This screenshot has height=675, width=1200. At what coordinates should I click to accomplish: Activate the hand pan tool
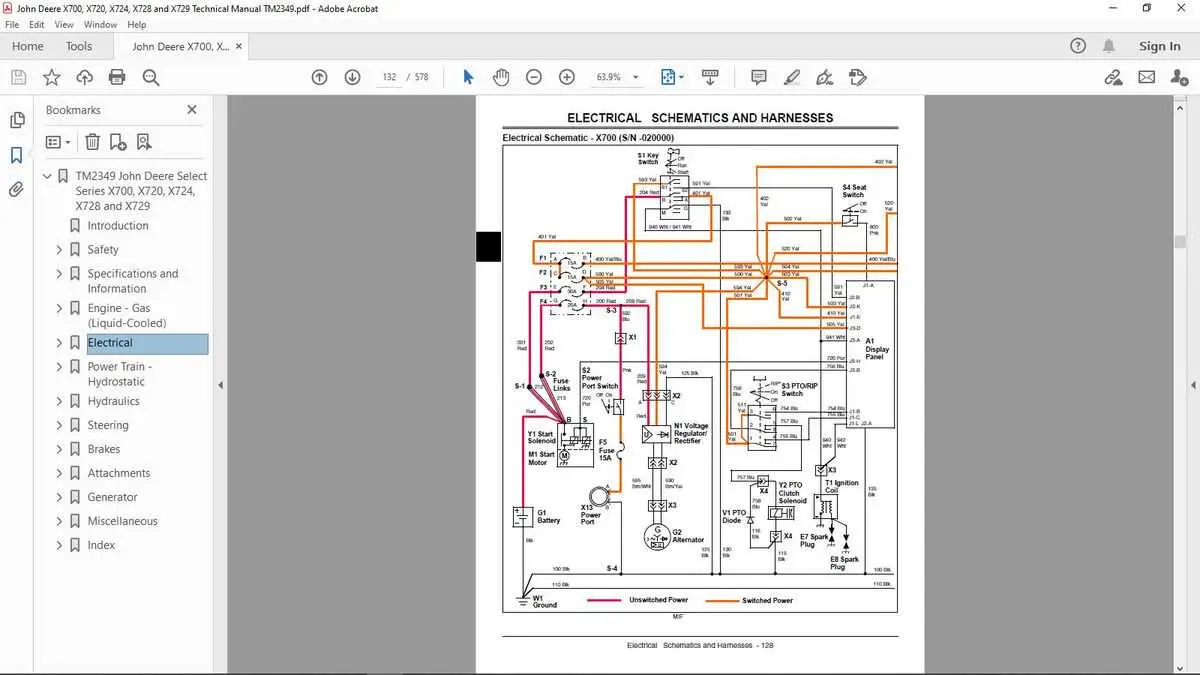501,77
